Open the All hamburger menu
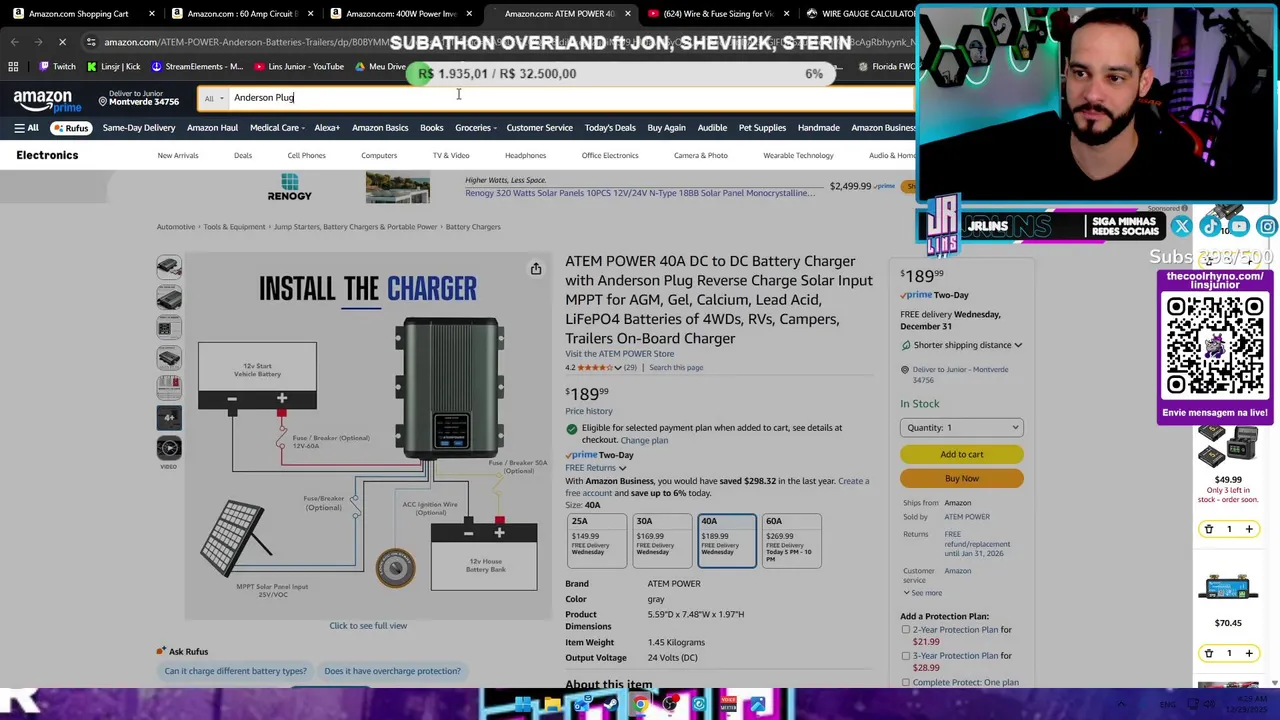The image size is (1280, 720). tap(26, 128)
